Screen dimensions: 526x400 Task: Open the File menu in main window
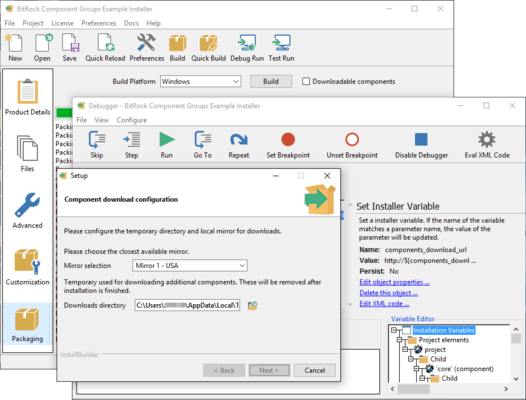point(10,23)
